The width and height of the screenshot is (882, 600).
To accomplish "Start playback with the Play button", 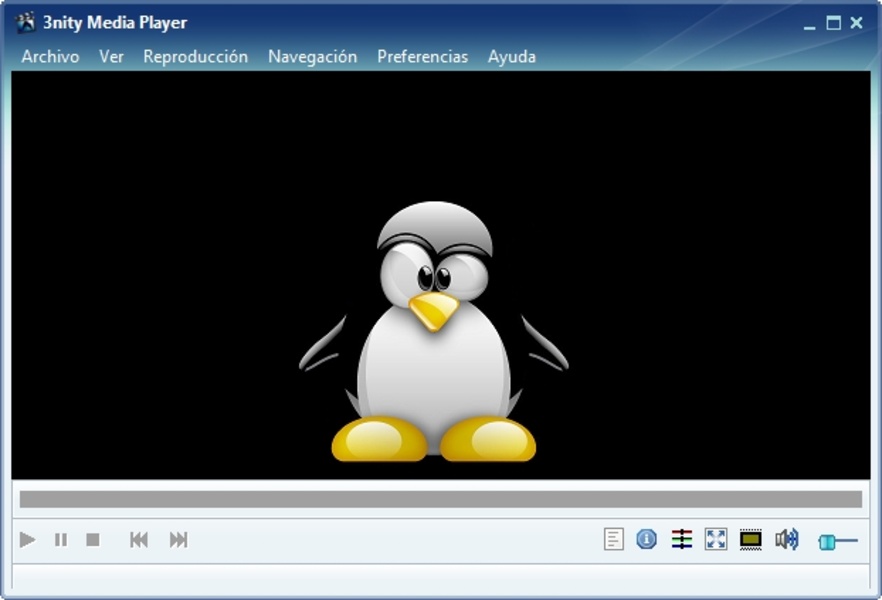I will click(x=27, y=540).
